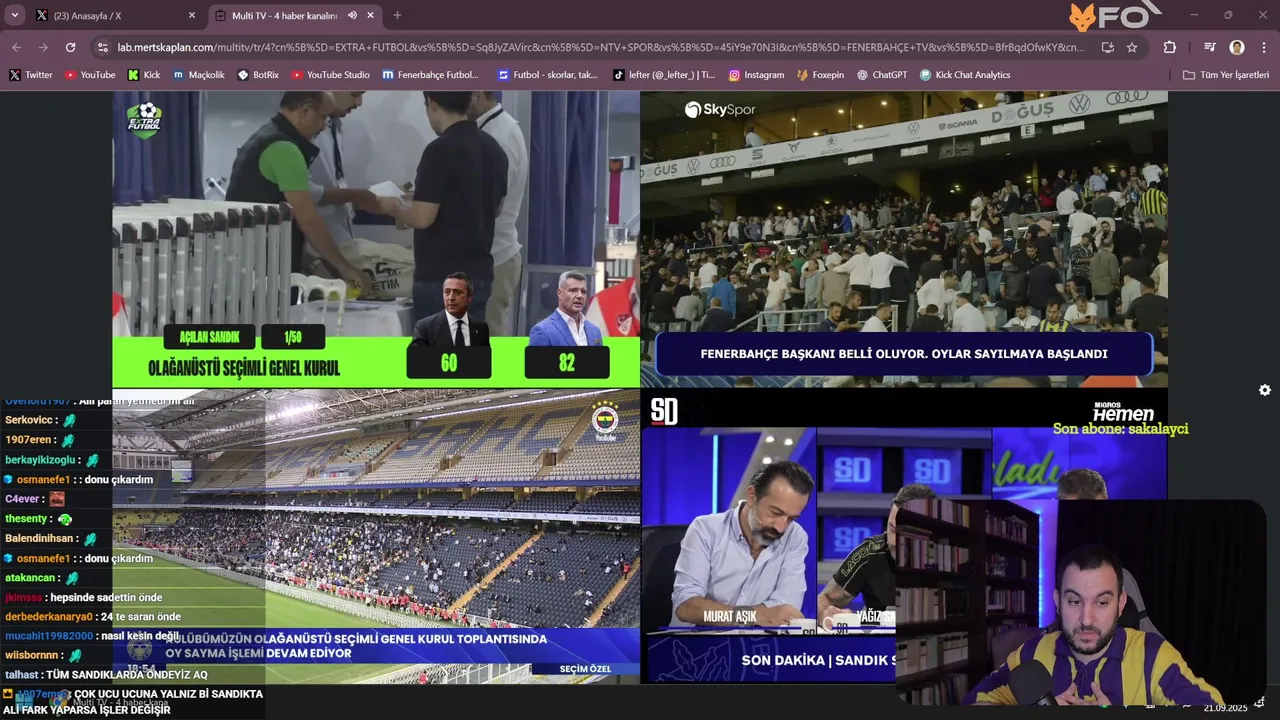1280x720 pixels.
Task: Open the Instagram bookmark
Action: pyautogui.click(x=756, y=75)
